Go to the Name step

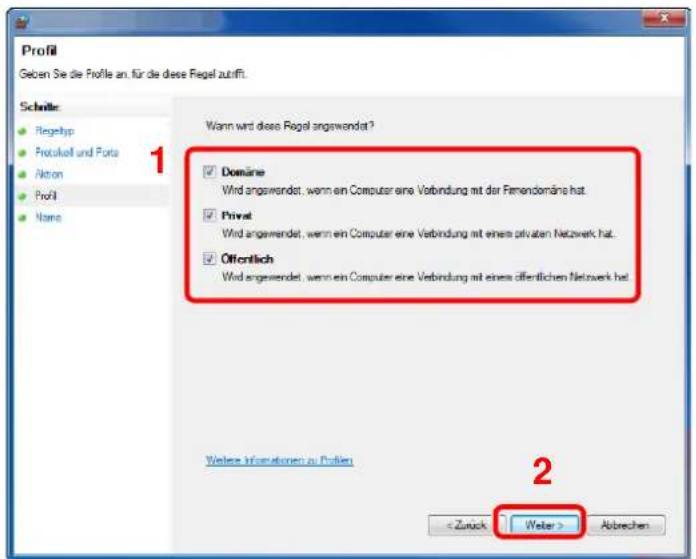48,218
